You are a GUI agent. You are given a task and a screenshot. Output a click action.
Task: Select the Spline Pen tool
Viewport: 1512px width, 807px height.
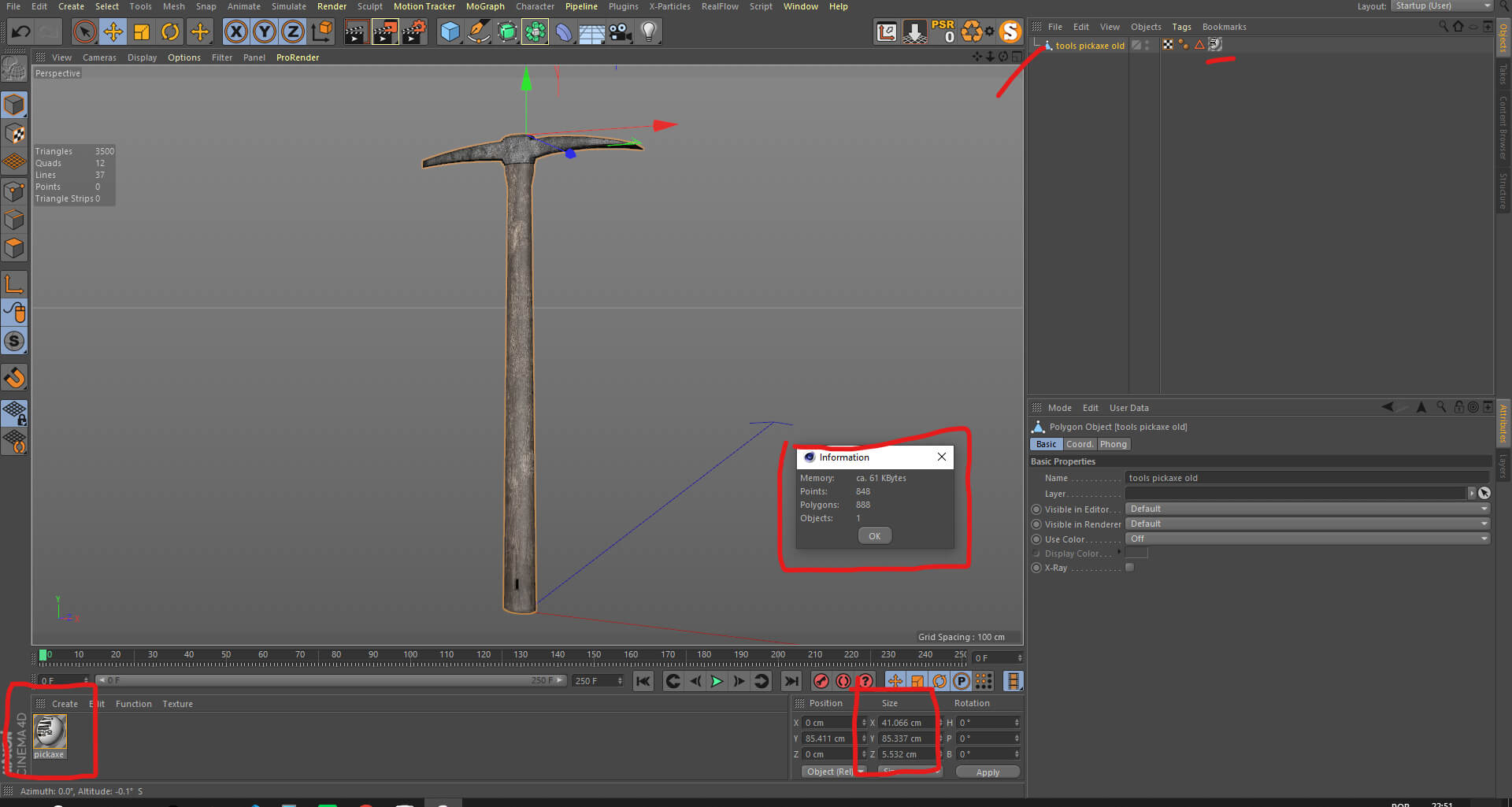pos(478,32)
